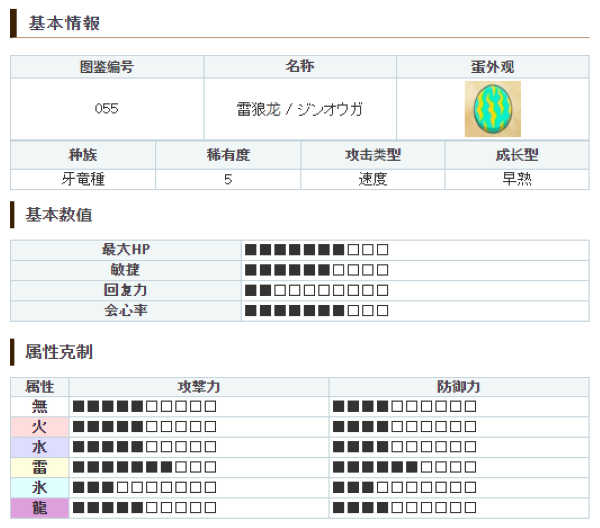Click the 攻击类型 header cell
Screen dimensions: 600x528
pos(373,155)
